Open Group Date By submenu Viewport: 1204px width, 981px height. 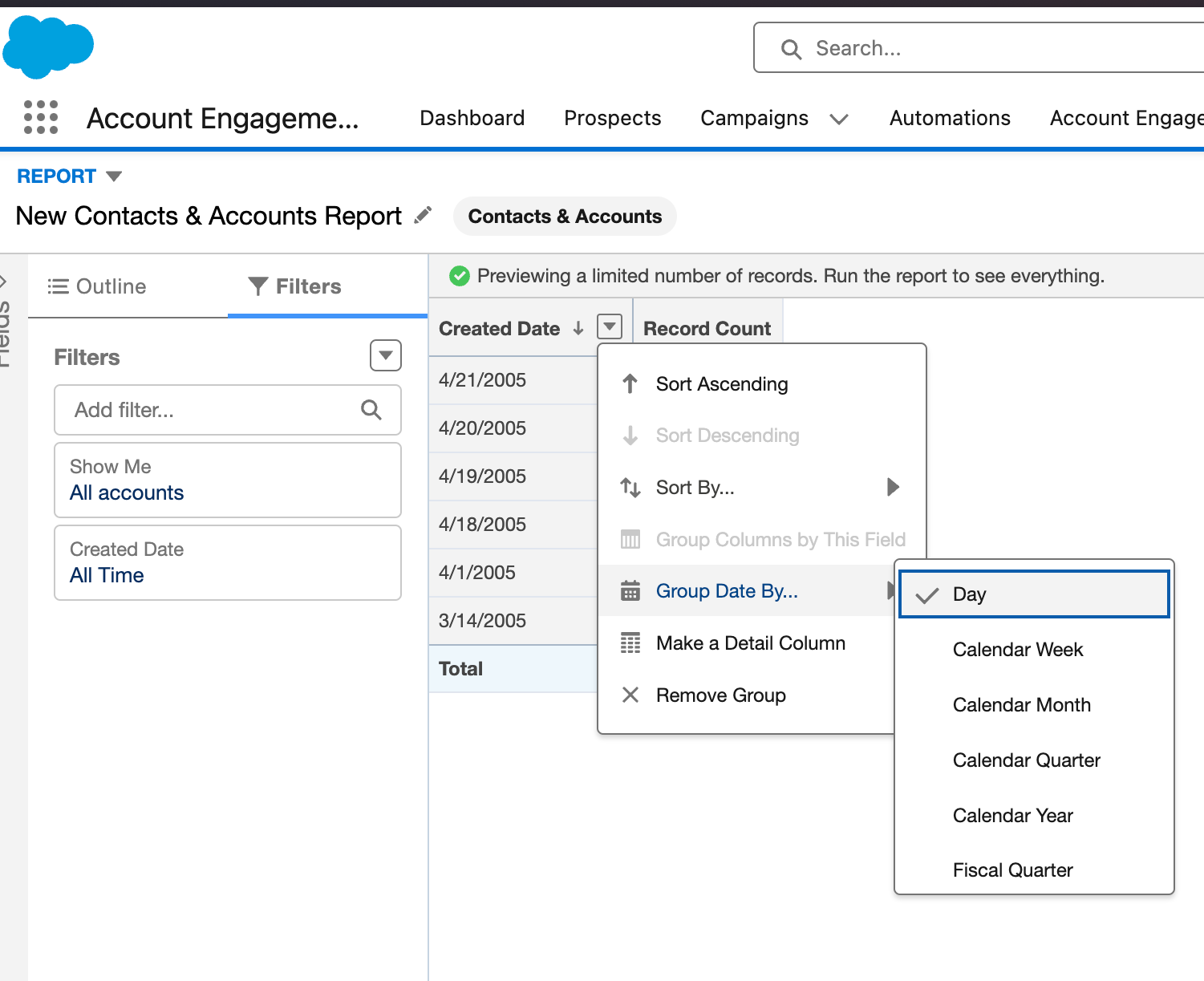[748, 591]
